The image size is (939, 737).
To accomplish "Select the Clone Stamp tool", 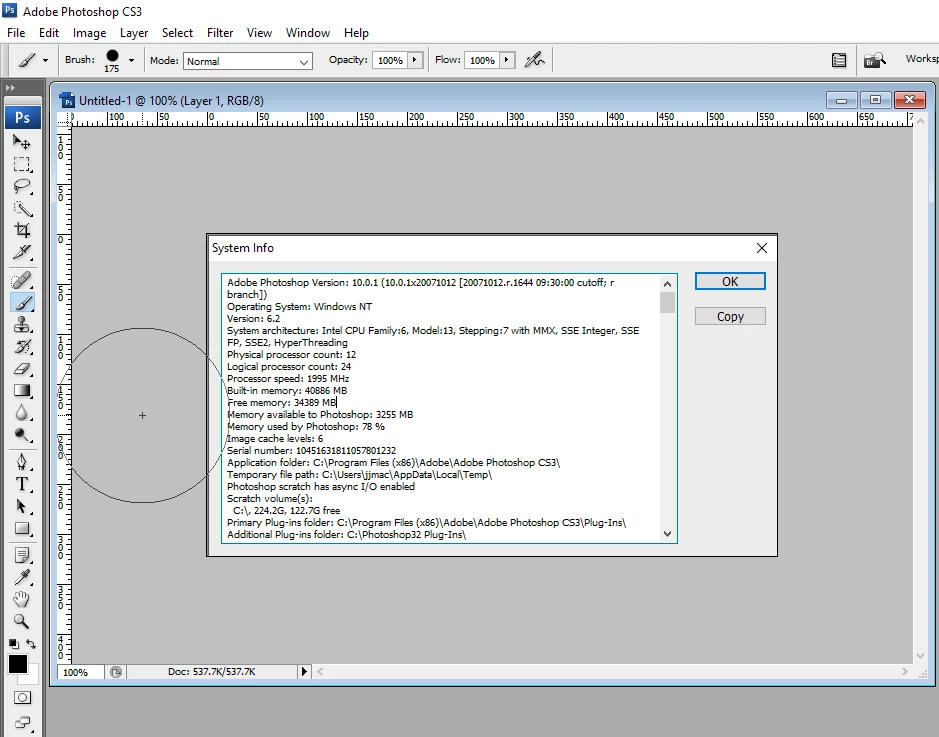I will [22, 324].
